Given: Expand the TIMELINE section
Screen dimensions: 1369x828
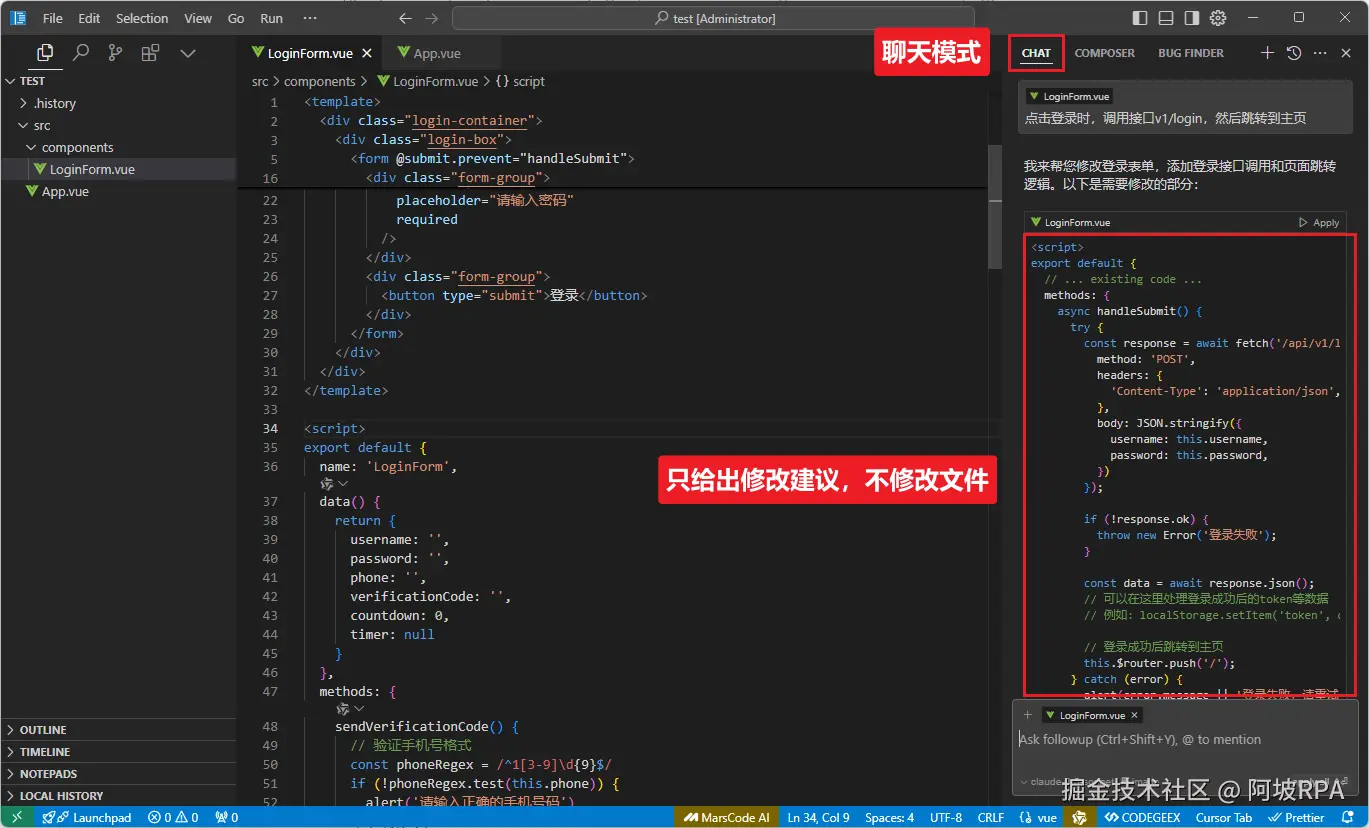Looking at the screenshot, I should pyautogui.click(x=119, y=752).
